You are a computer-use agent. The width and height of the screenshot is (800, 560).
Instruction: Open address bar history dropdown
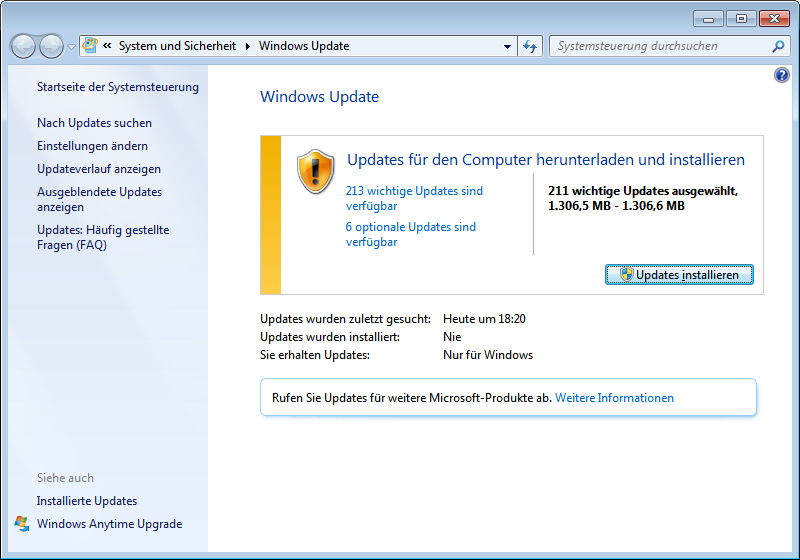[x=507, y=46]
